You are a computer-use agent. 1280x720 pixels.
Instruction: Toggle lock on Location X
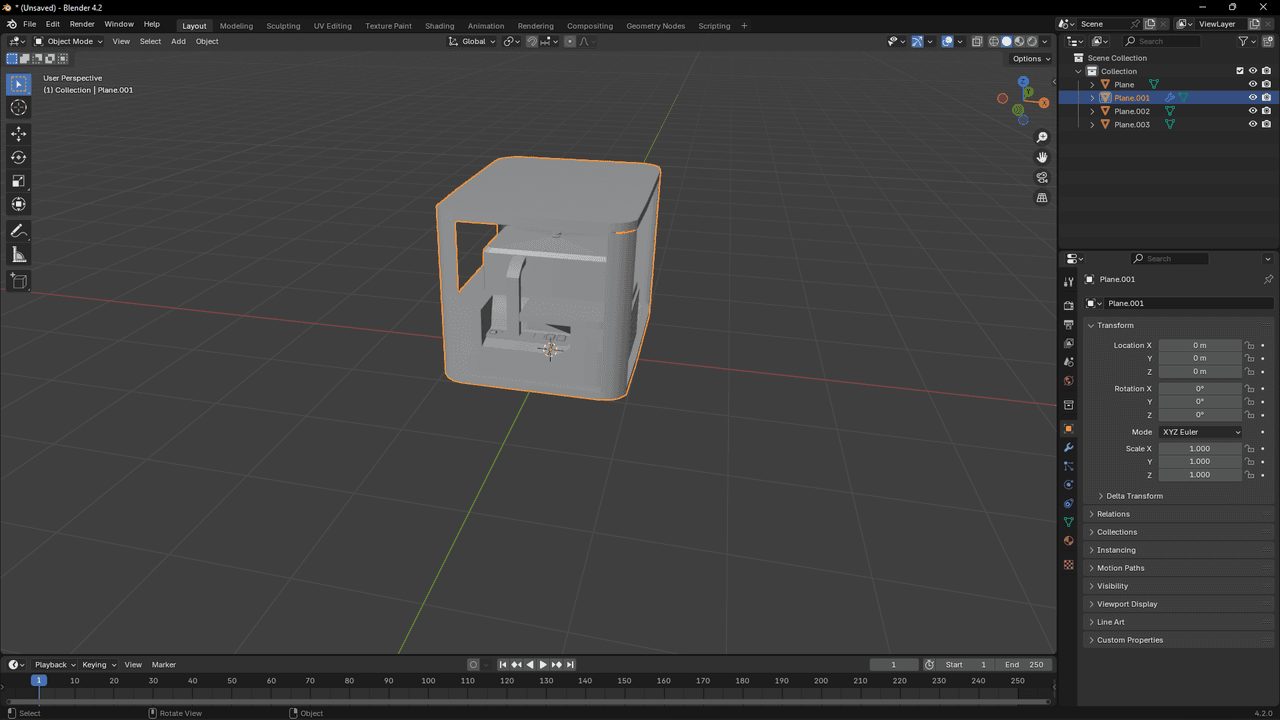[1249, 345]
